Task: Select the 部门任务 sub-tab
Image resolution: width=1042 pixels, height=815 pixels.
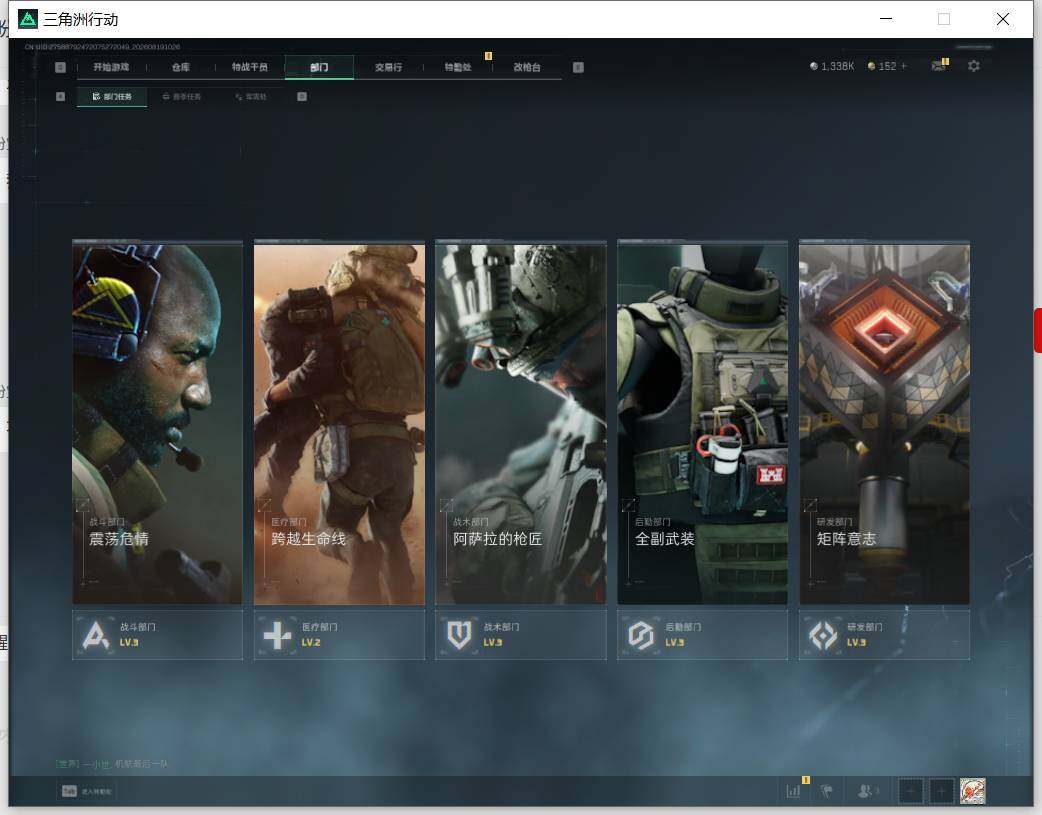Action: 112,96
